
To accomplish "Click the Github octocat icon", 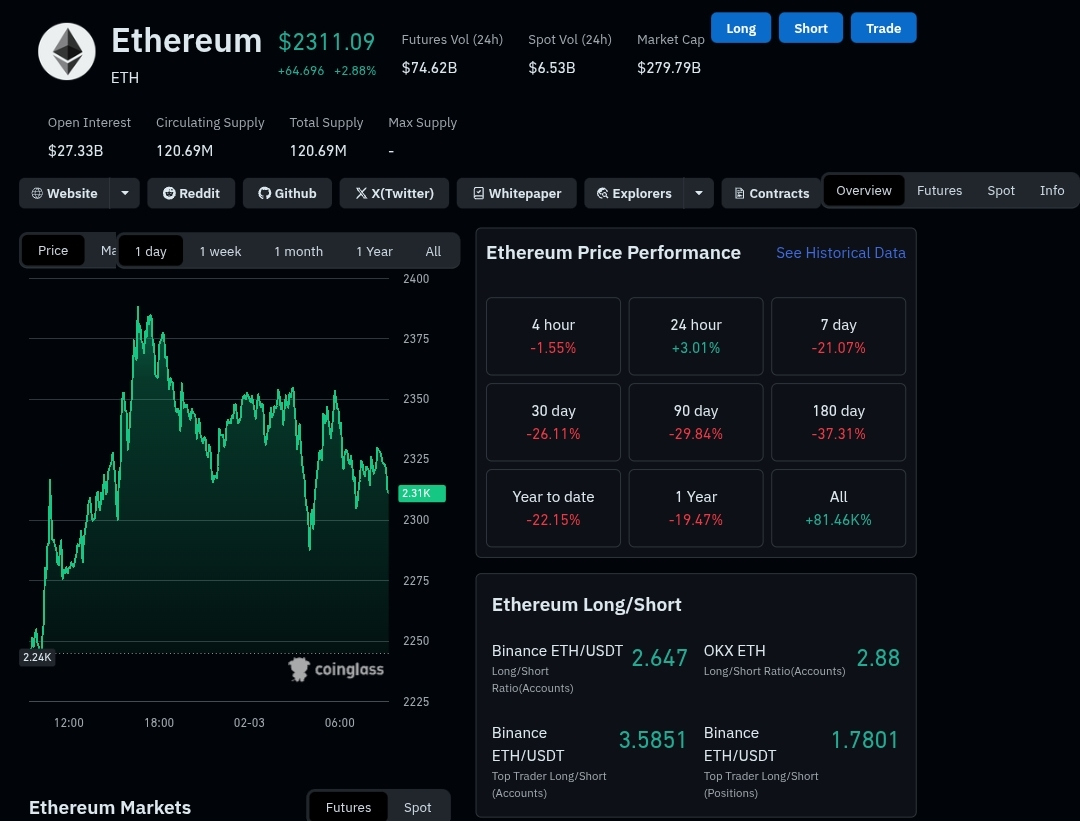I will (x=264, y=194).
